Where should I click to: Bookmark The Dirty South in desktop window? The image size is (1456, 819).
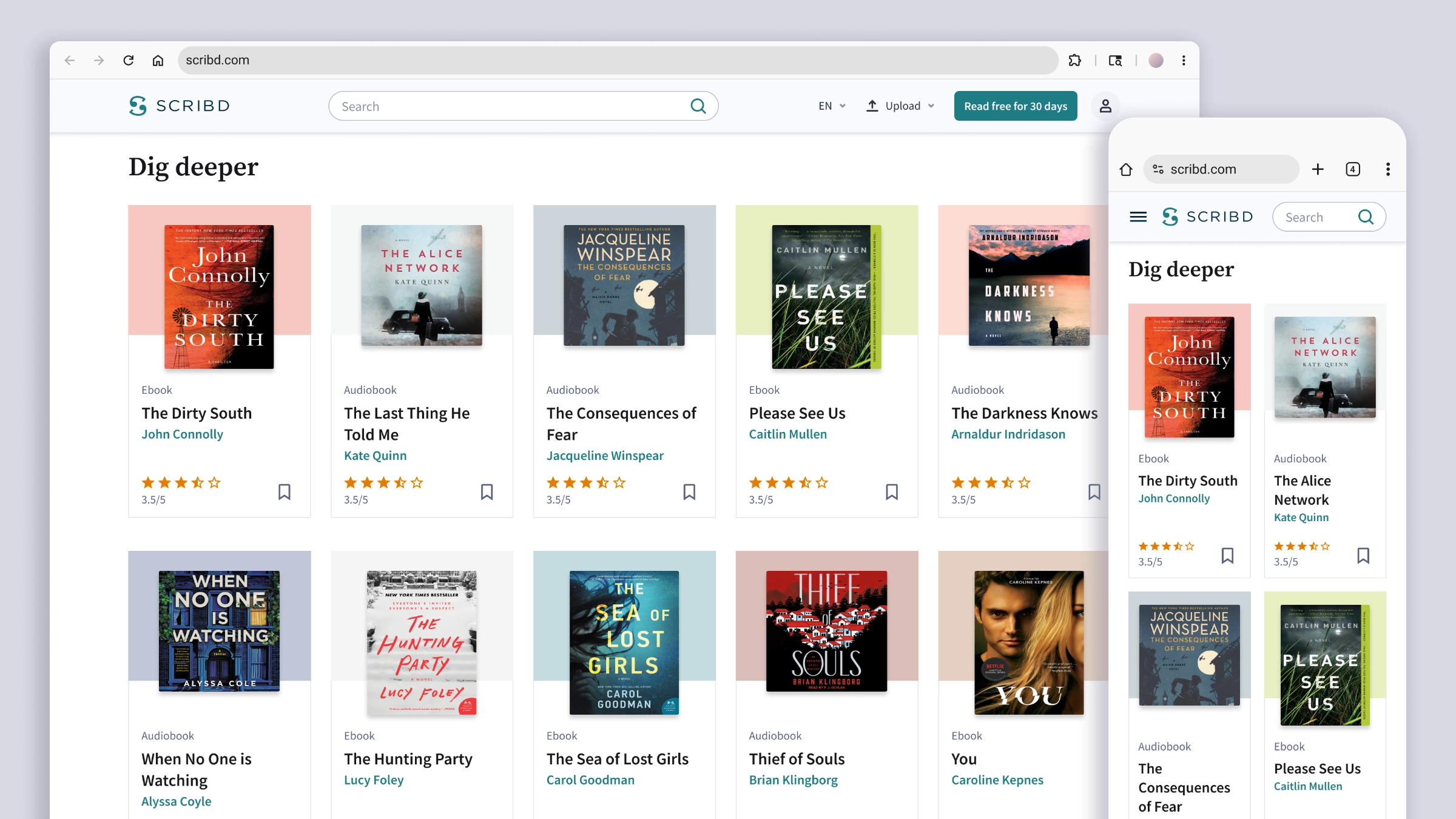(x=285, y=491)
